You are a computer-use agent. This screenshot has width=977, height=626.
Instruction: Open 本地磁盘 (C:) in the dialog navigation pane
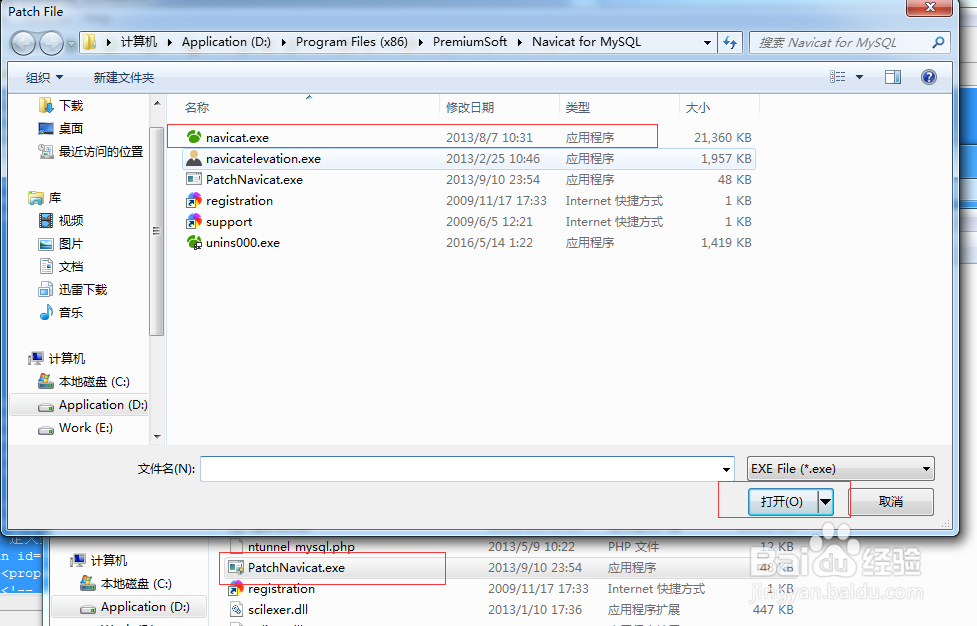click(93, 382)
